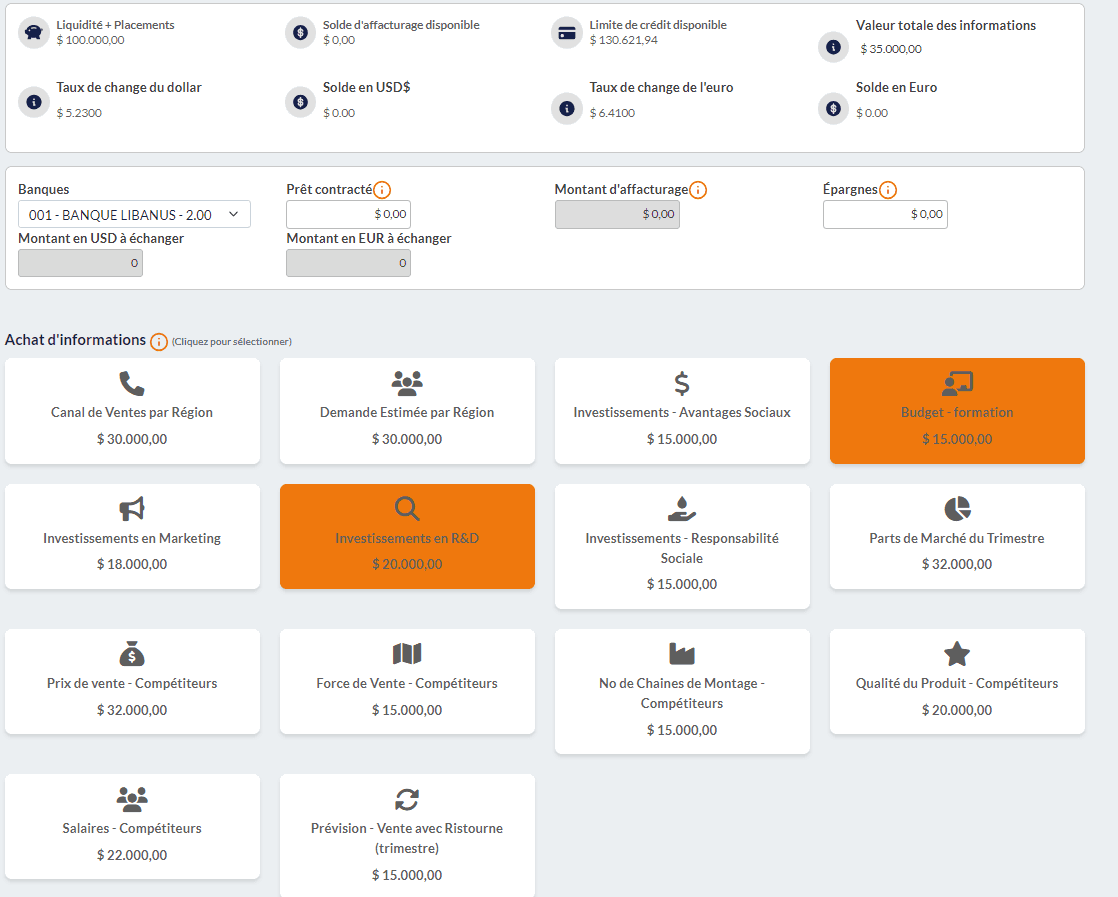Viewport: 1118px width, 897px height.
Task: Deselect the Investissements en R&D information card
Action: pyautogui.click(x=407, y=537)
